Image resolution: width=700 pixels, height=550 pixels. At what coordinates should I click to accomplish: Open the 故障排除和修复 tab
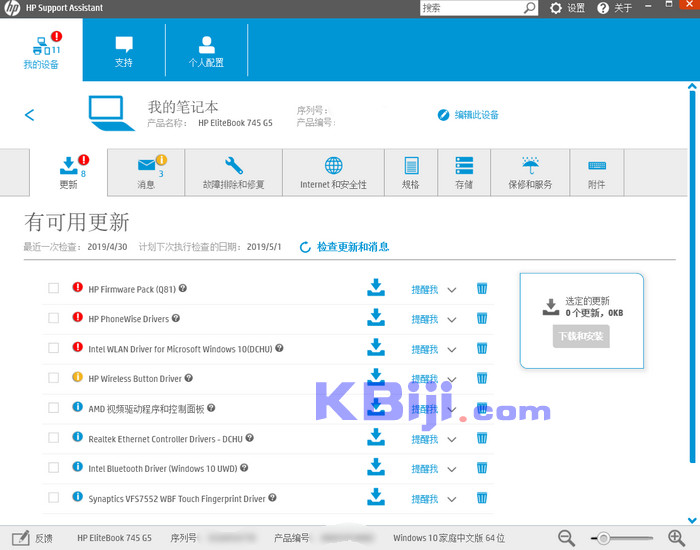233,172
